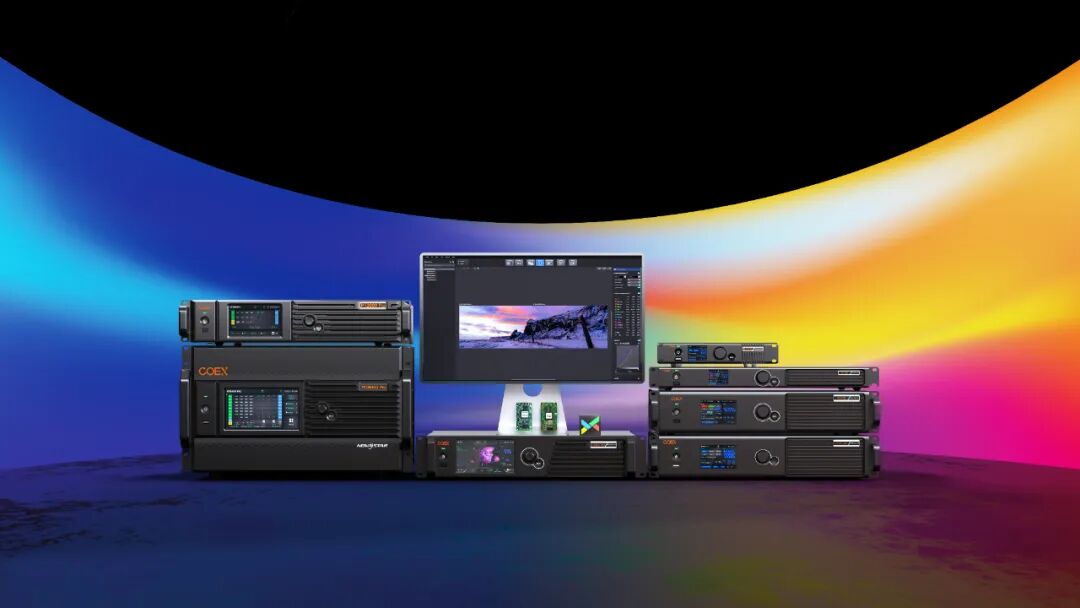Click the curve graph in monitor's right panel
Screen dimensions: 1080x608
[626, 358]
